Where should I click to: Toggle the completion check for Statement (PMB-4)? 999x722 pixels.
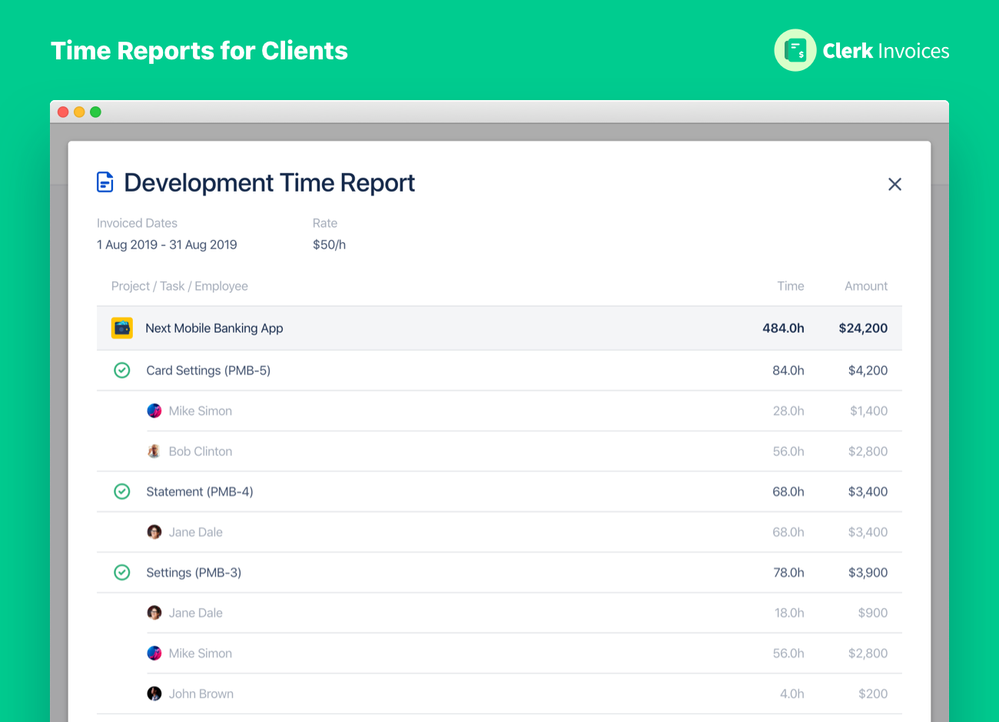click(121, 491)
